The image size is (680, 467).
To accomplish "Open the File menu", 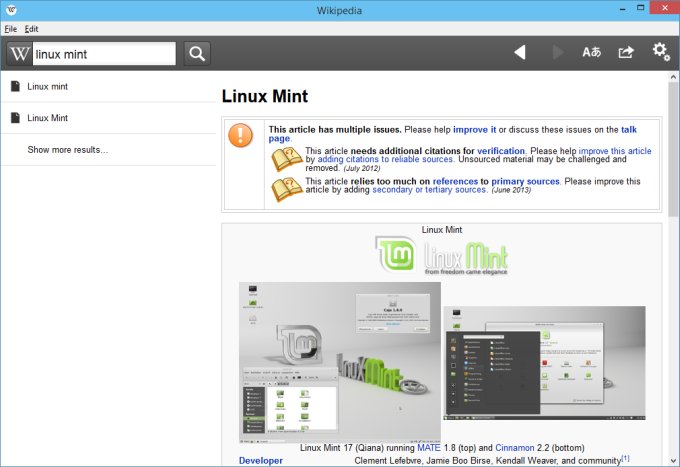I will 11,29.
